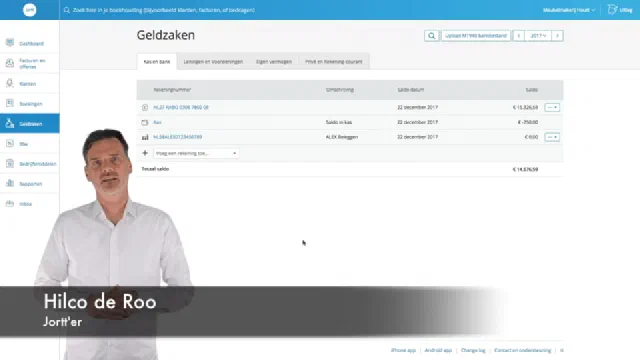The width and height of the screenshot is (640, 360).
Task: Click the € -750,00 Kas balance
Action: [x=528, y=122]
